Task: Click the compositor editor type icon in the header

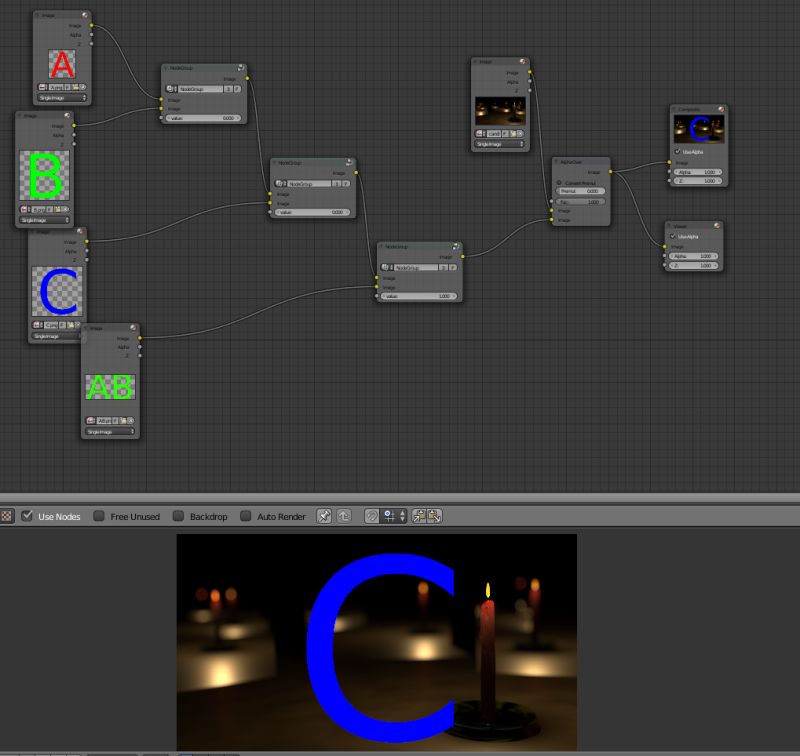Action: pos(8,516)
